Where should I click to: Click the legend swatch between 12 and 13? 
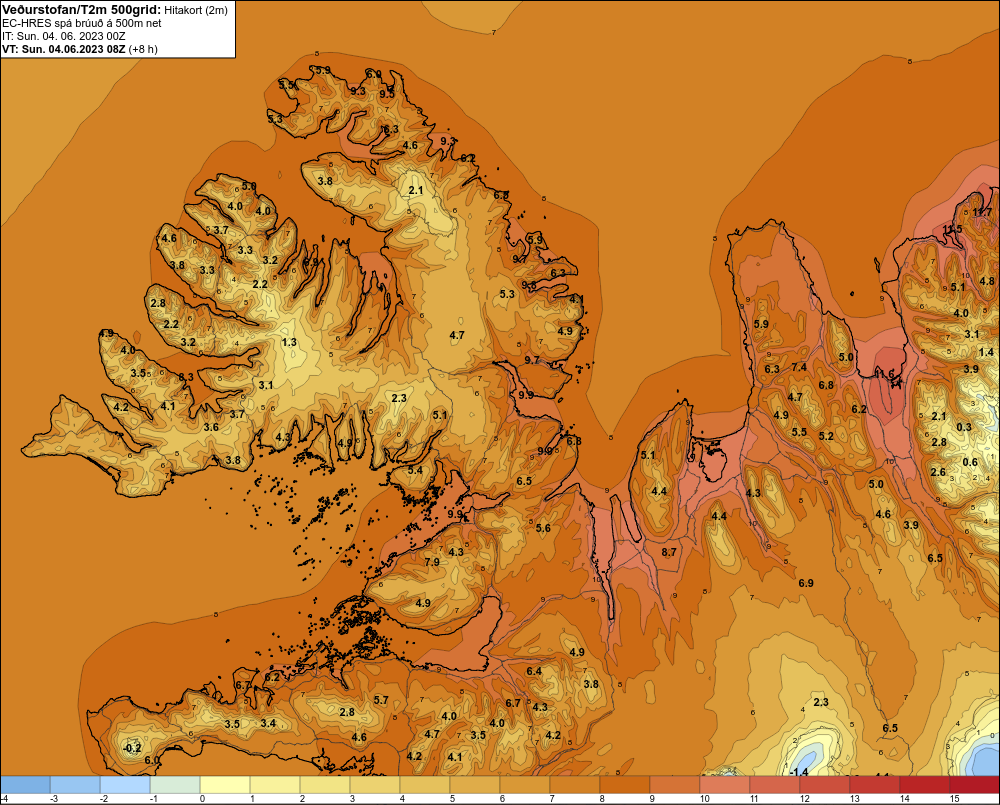pyautogui.click(x=825, y=784)
